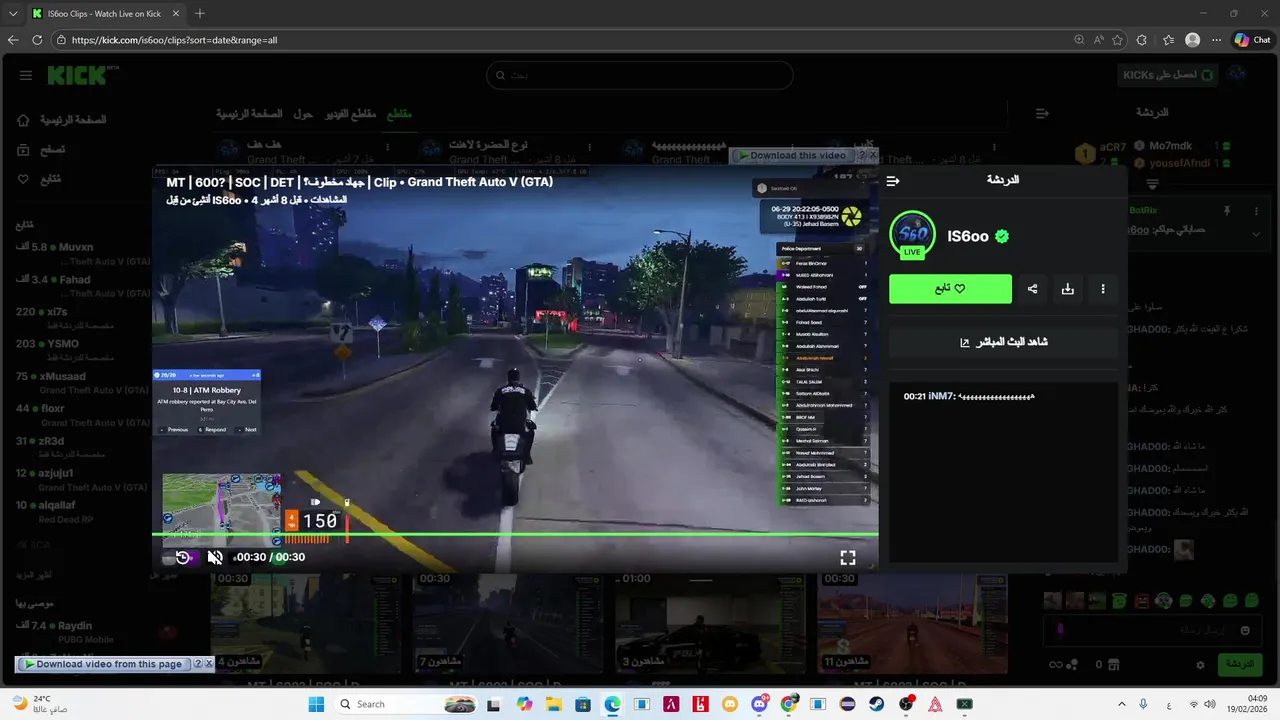Open emoji picker in chat input

(x=1245, y=631)
